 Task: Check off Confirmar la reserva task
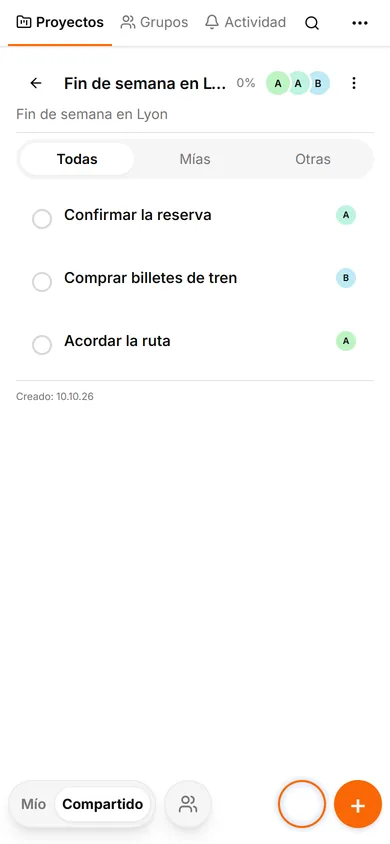(42, 219)
